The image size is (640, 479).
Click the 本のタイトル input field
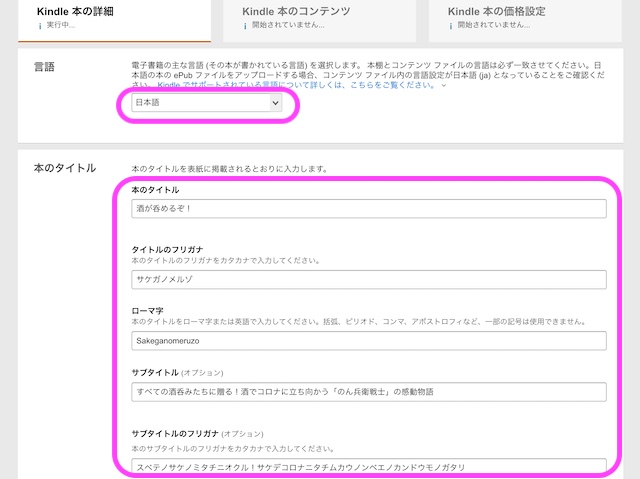[369, 209]
